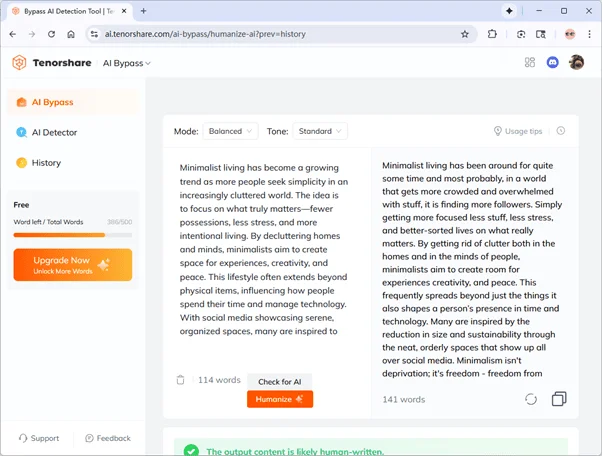Click the Gemini sparkle icon in title bar
The image size is (602, 456).
(x=509, y=11)
